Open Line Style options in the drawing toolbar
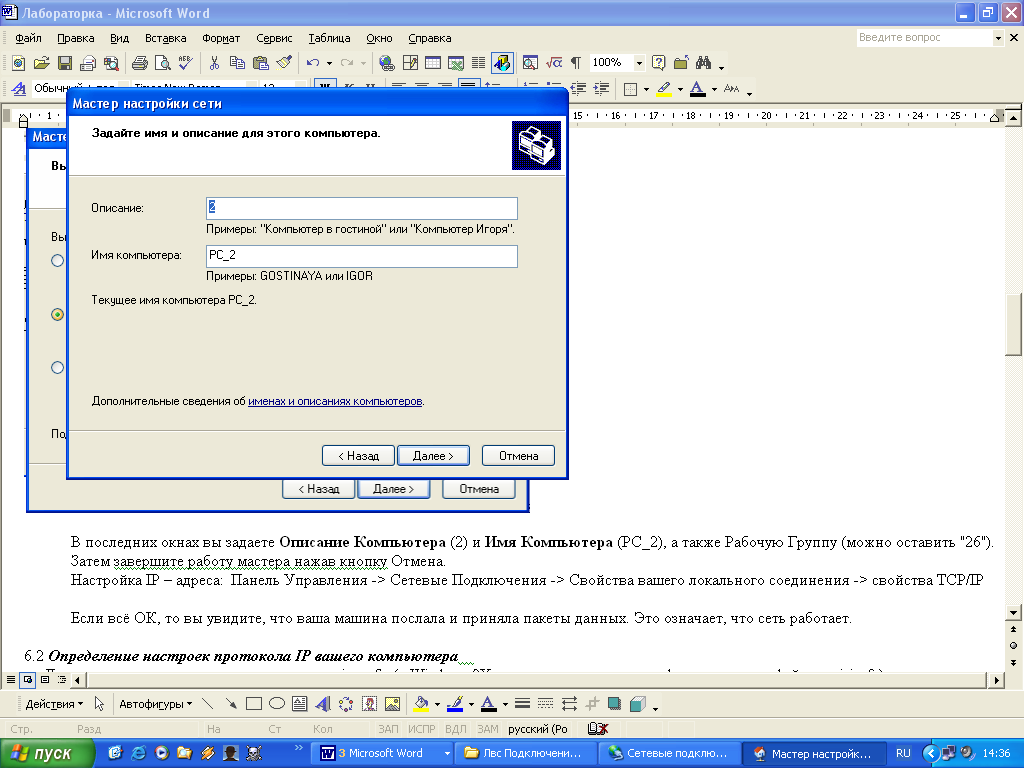Screen dimensions: 1024x768 (522, 703)
